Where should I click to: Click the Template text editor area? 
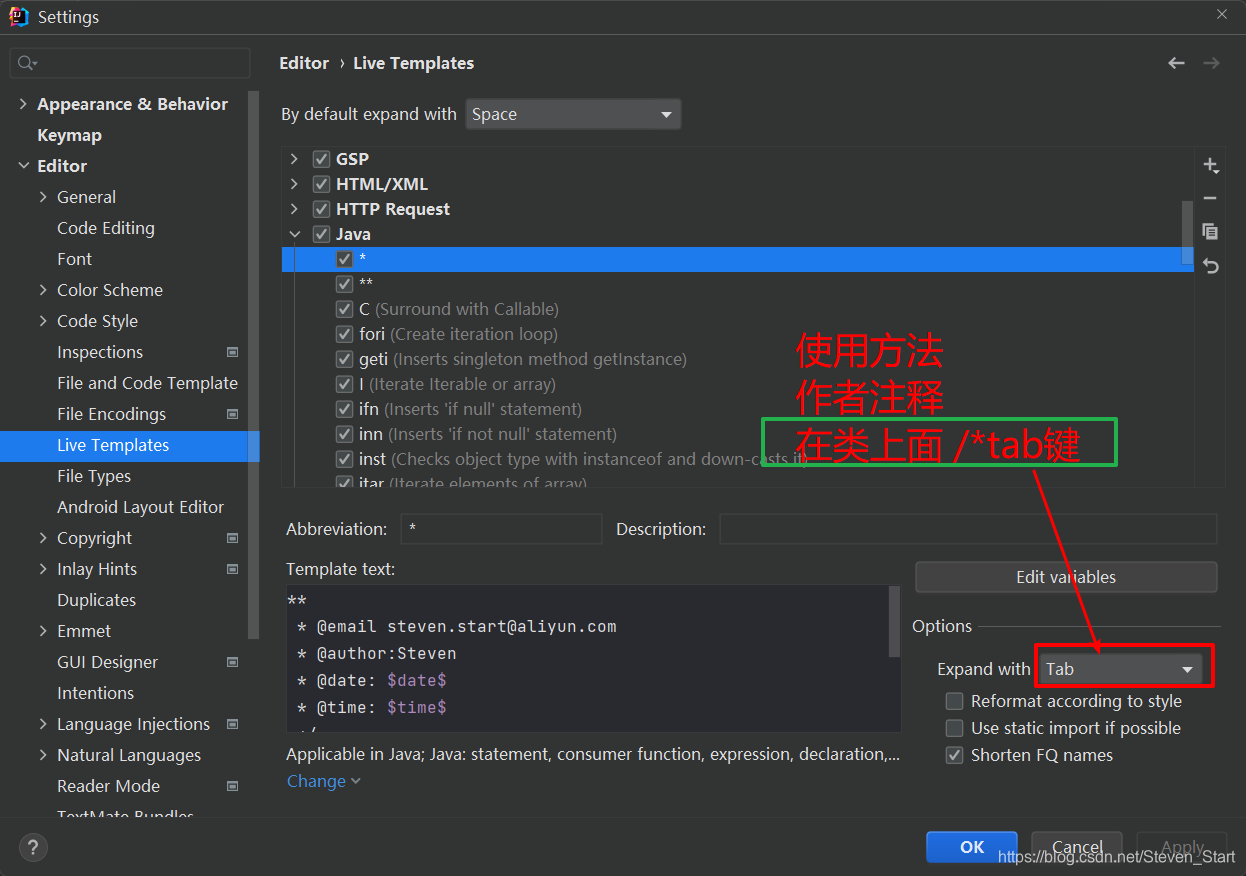pyautogui.click(x=587, y=659)
